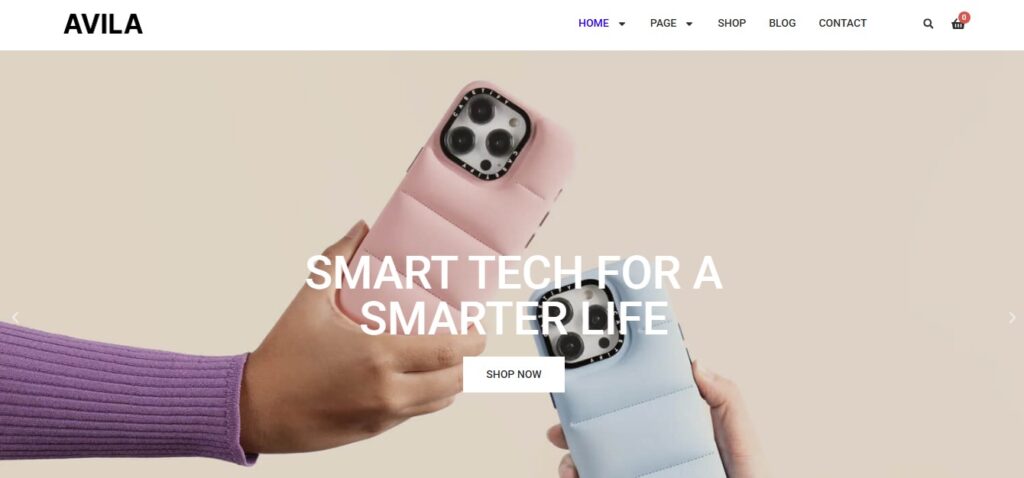Screen dimensions: 1024x478
Task: Click the 'Smart Tech for a Smarter Life' headline
Action: pos(514,295)
